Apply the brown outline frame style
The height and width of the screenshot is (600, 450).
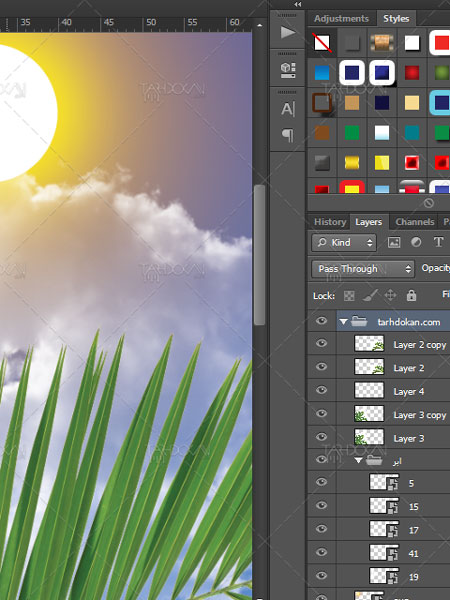point(322,103)
